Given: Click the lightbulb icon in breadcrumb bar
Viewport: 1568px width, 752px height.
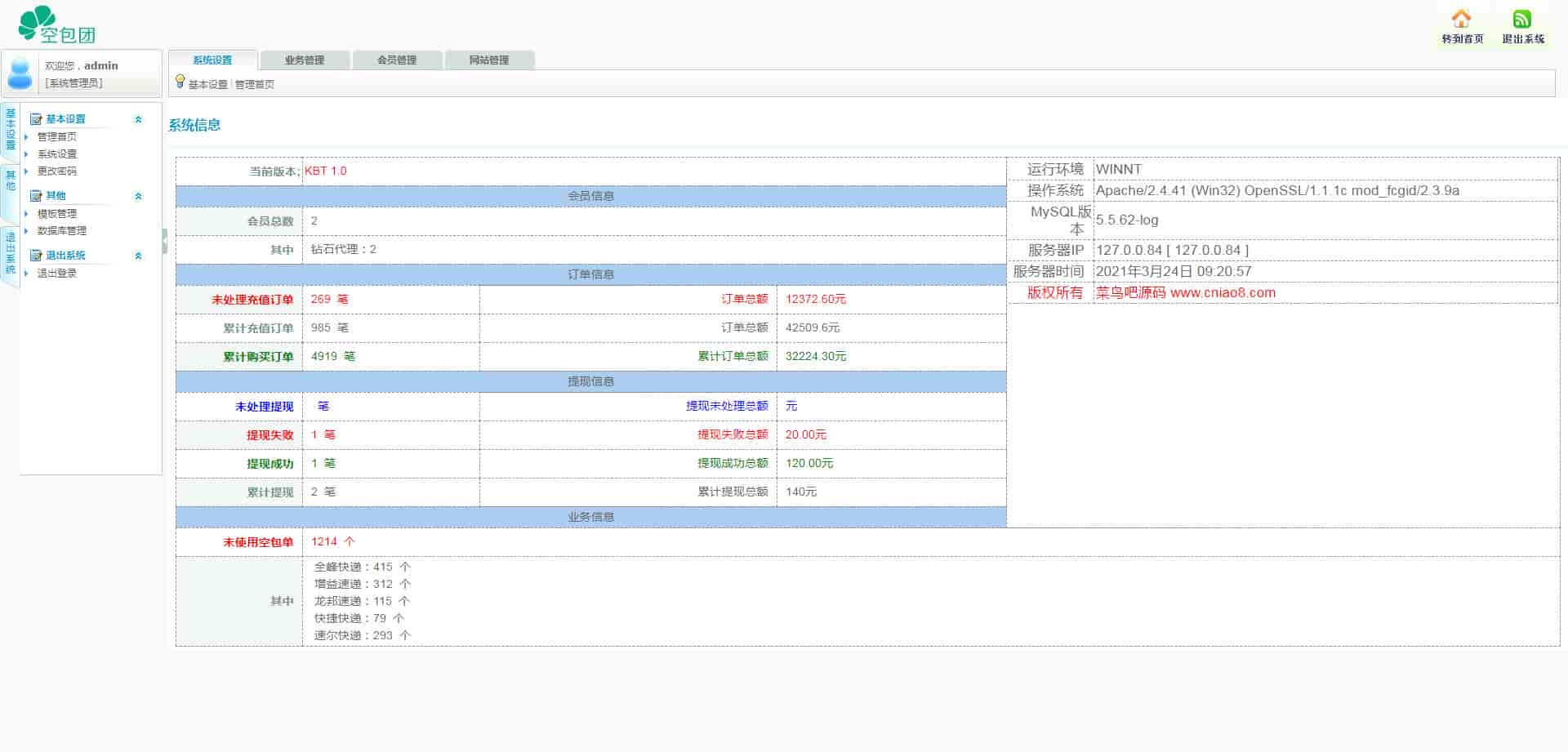Looking at the screenshot, I should click(x=180, y=81).
